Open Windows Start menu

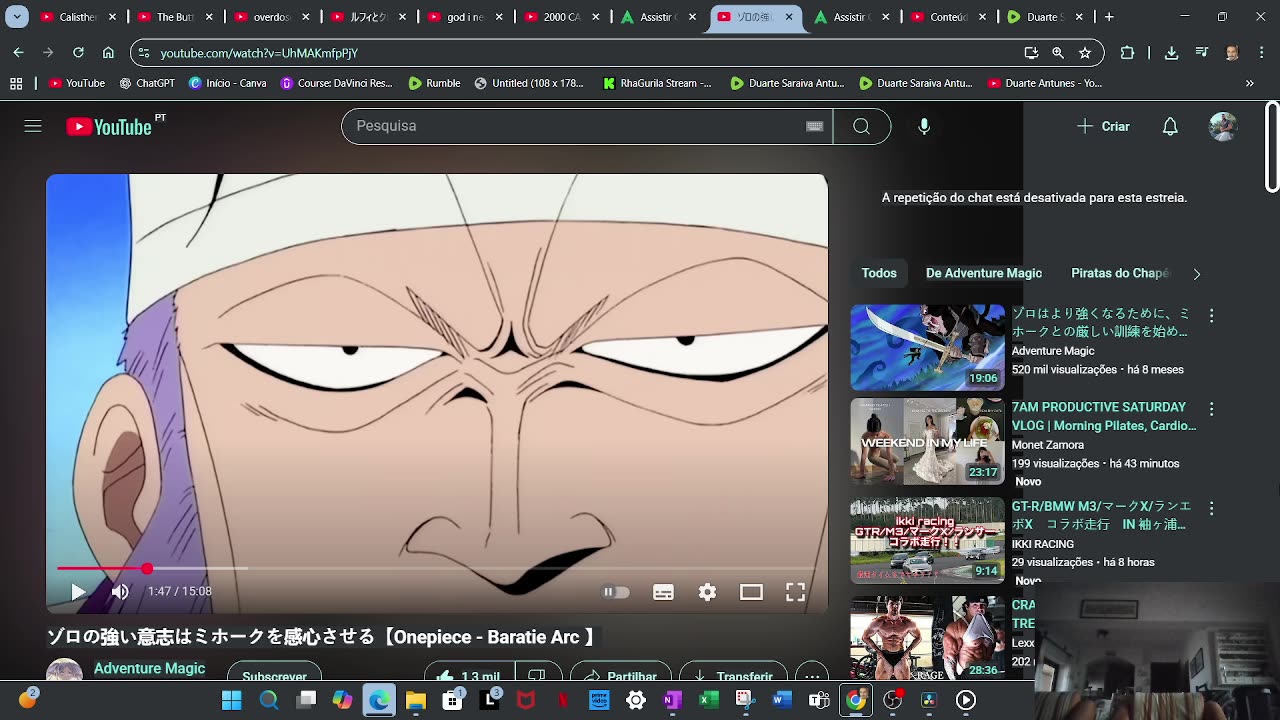click(232, 700)
